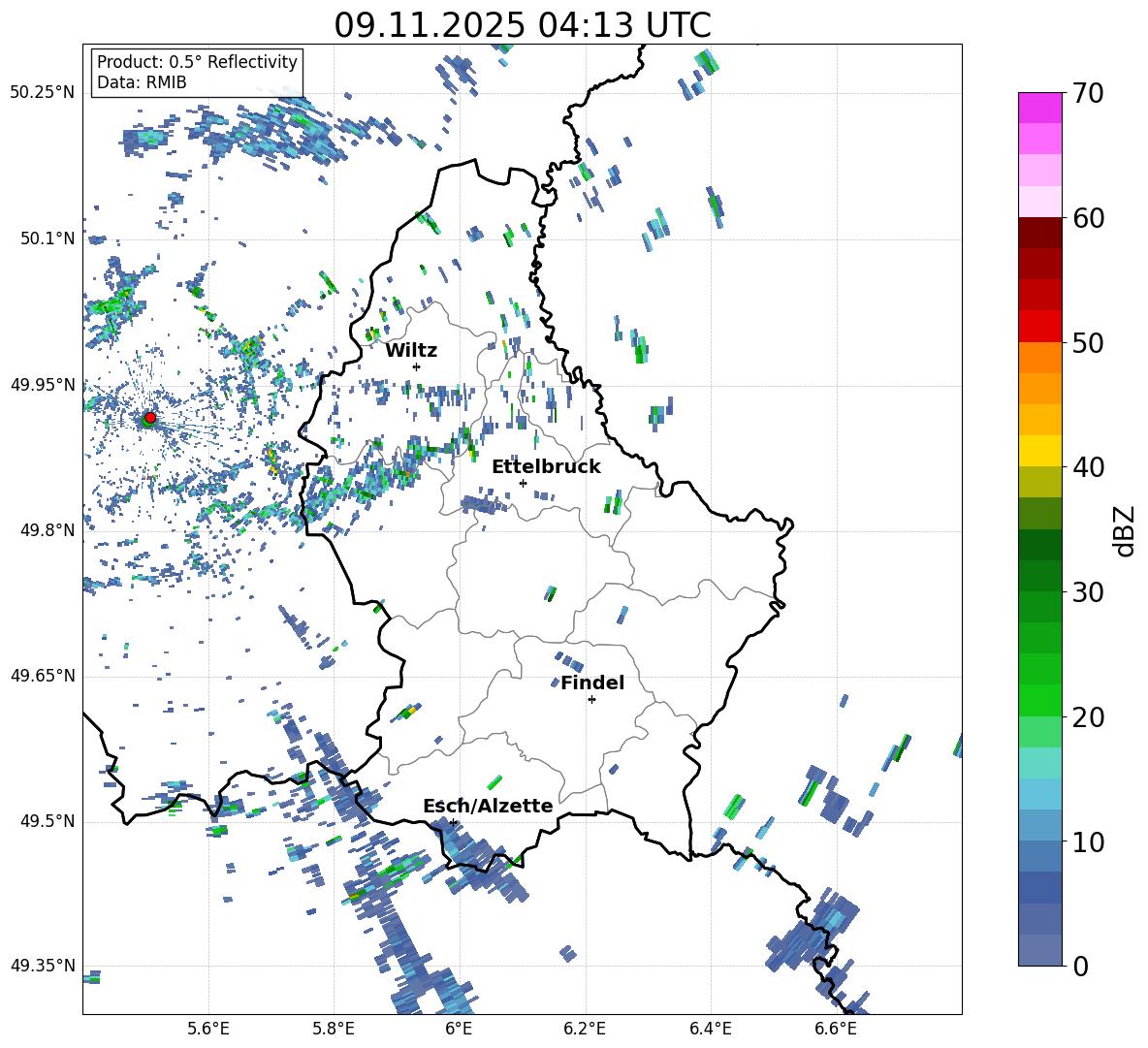Click the 60 value on the colorbar
The image size is (1148, 1048).
click(1089, 218)
